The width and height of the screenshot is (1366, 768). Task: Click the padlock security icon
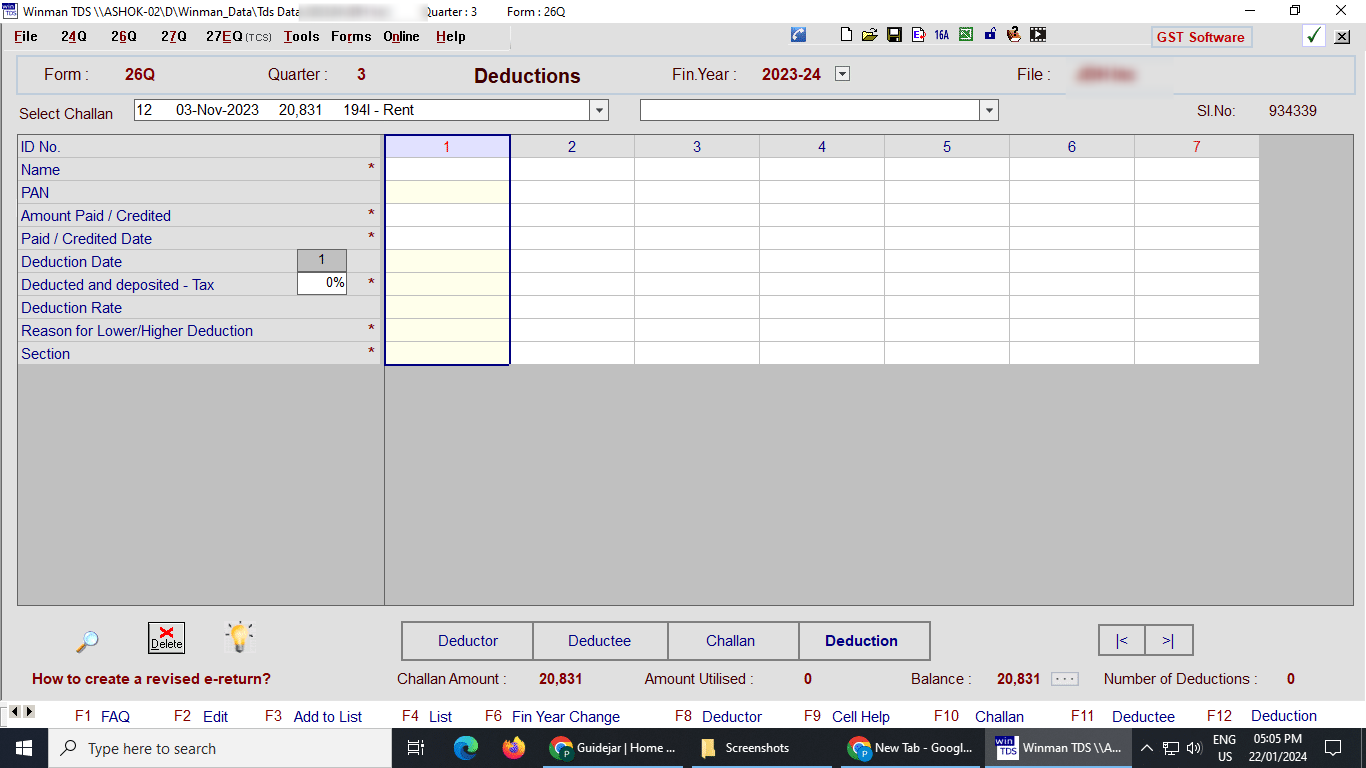[x=989, y=34]
